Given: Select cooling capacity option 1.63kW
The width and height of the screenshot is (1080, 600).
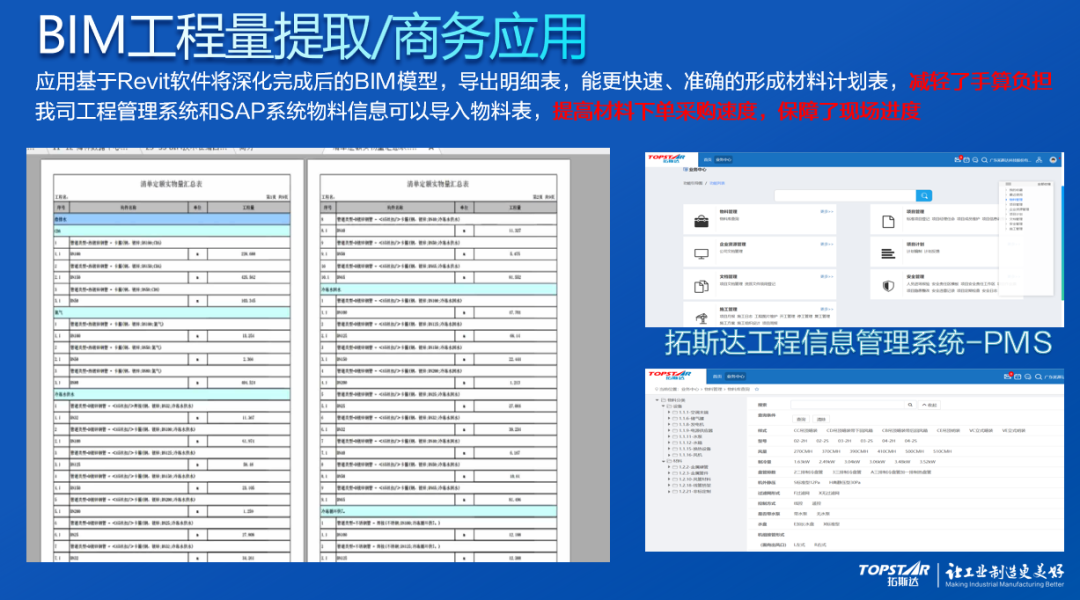Looking at the screenshot, I should click(x=802, y=462).
